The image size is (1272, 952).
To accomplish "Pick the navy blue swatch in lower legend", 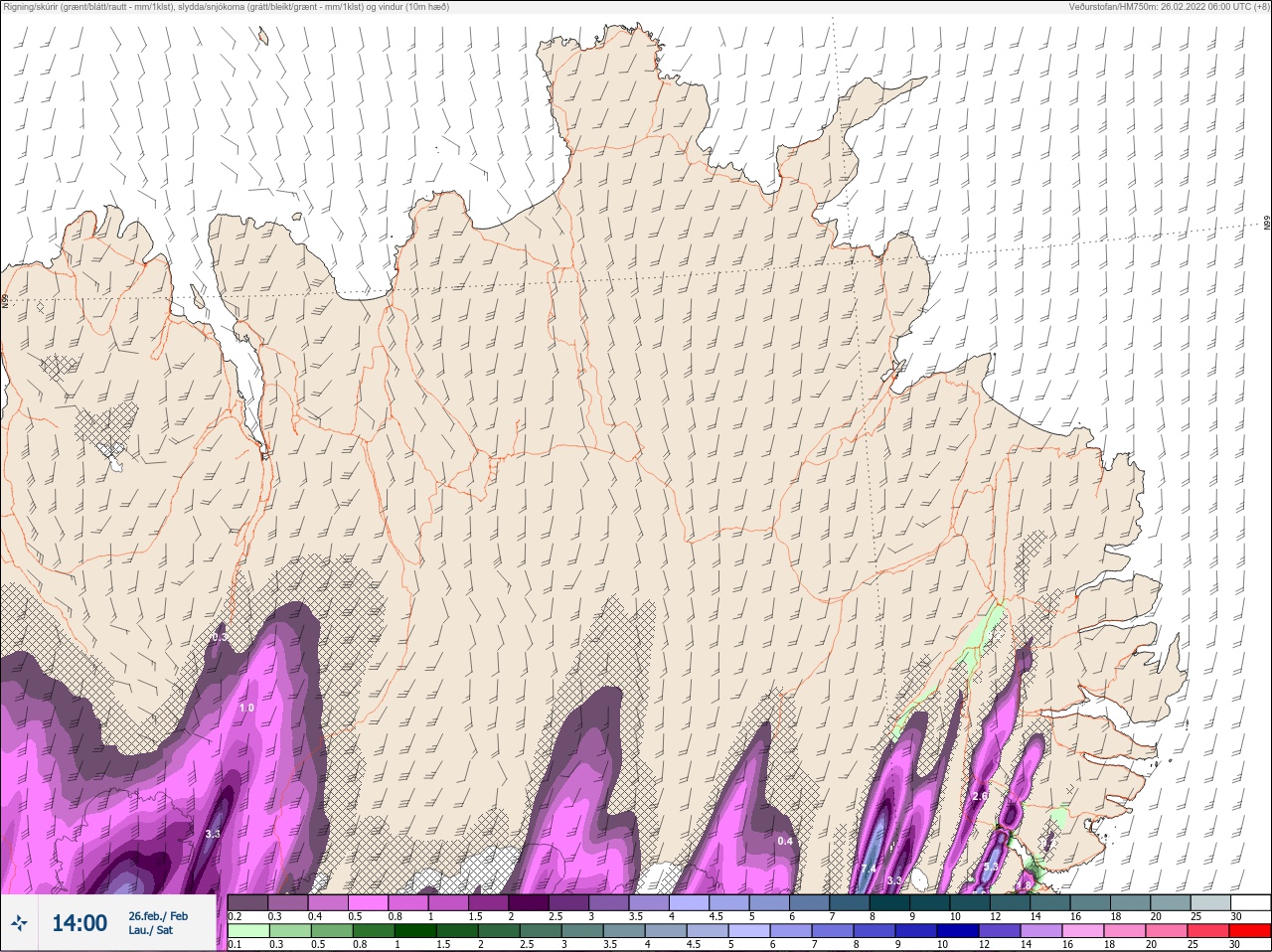I will click(x=956, y=931).
